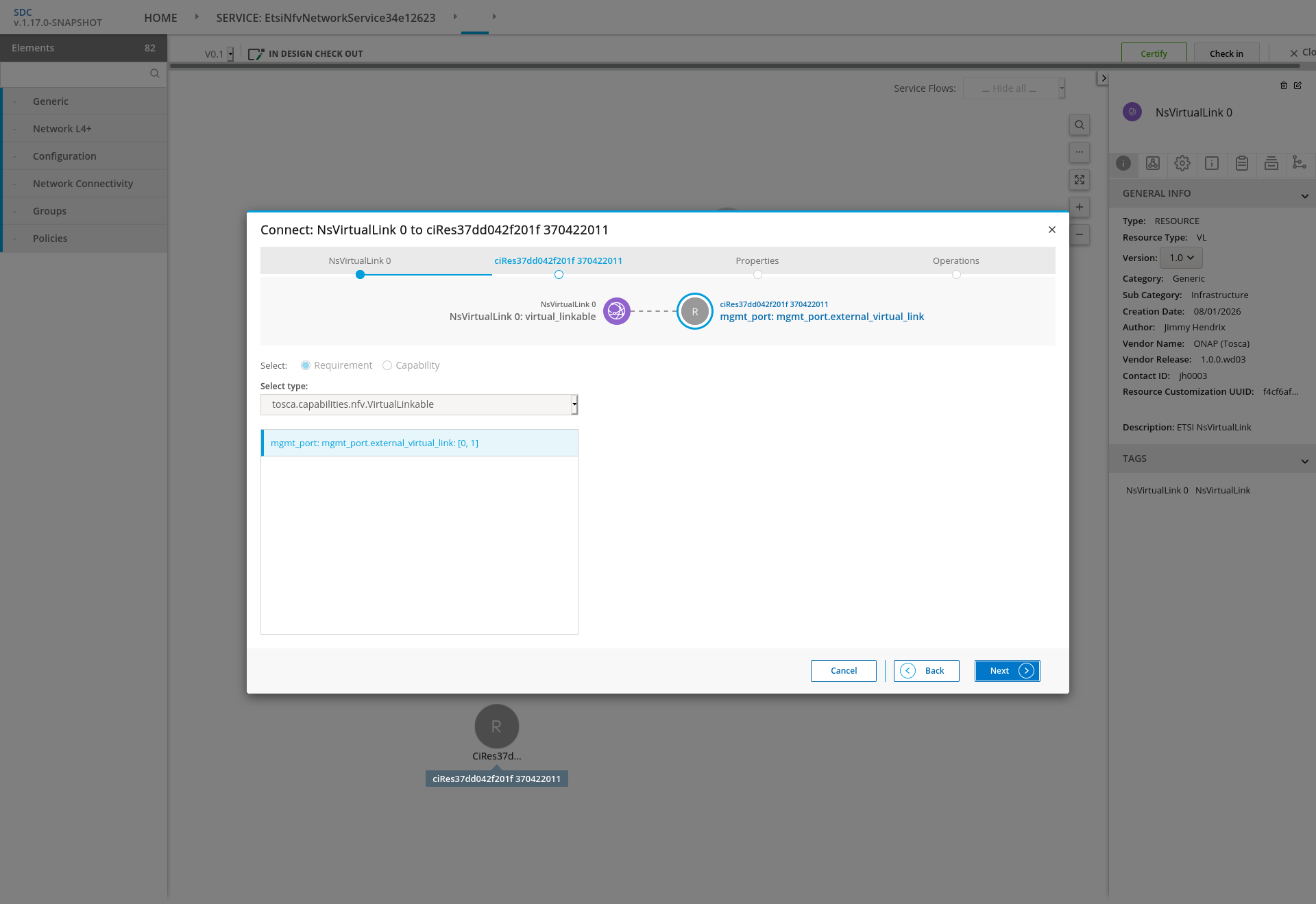
Task: Open the properties gear tab icon
Action: click(1182, 163)
